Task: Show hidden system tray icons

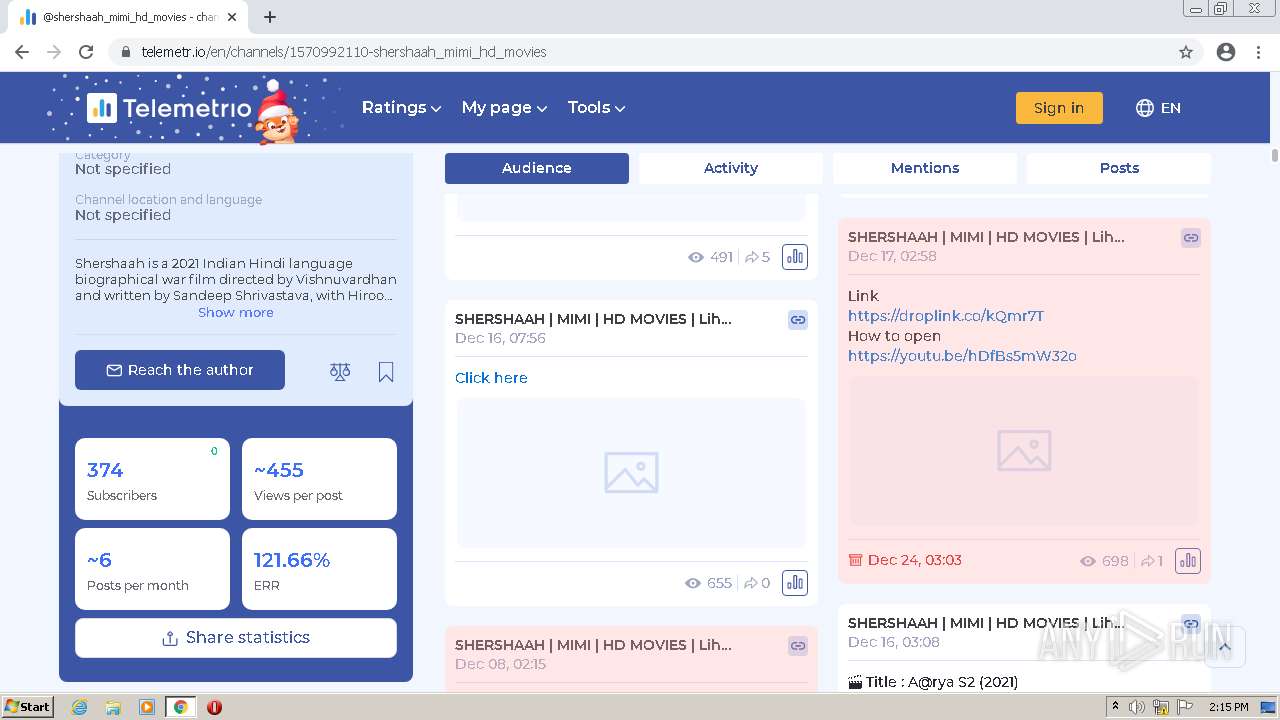Action: 1115,707
